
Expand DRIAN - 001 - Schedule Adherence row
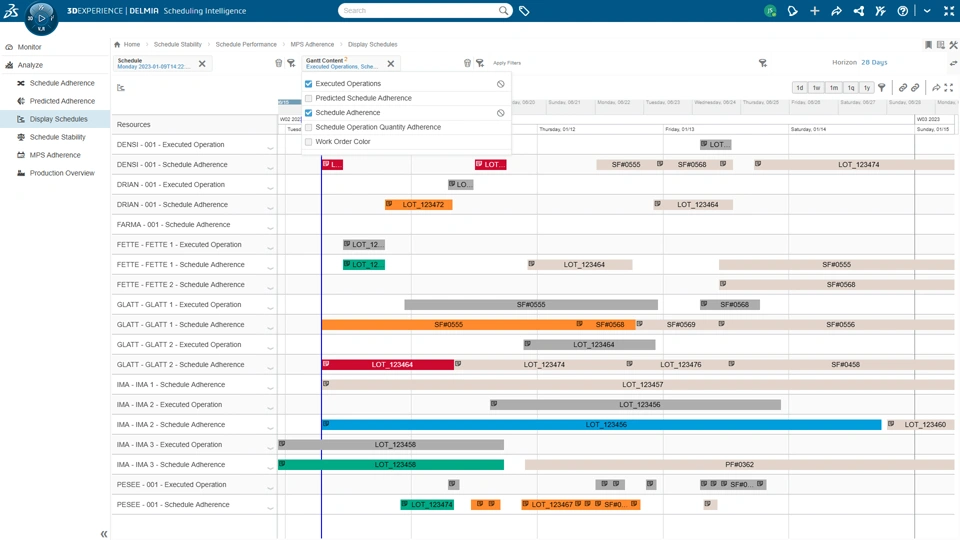pos(270,209)
